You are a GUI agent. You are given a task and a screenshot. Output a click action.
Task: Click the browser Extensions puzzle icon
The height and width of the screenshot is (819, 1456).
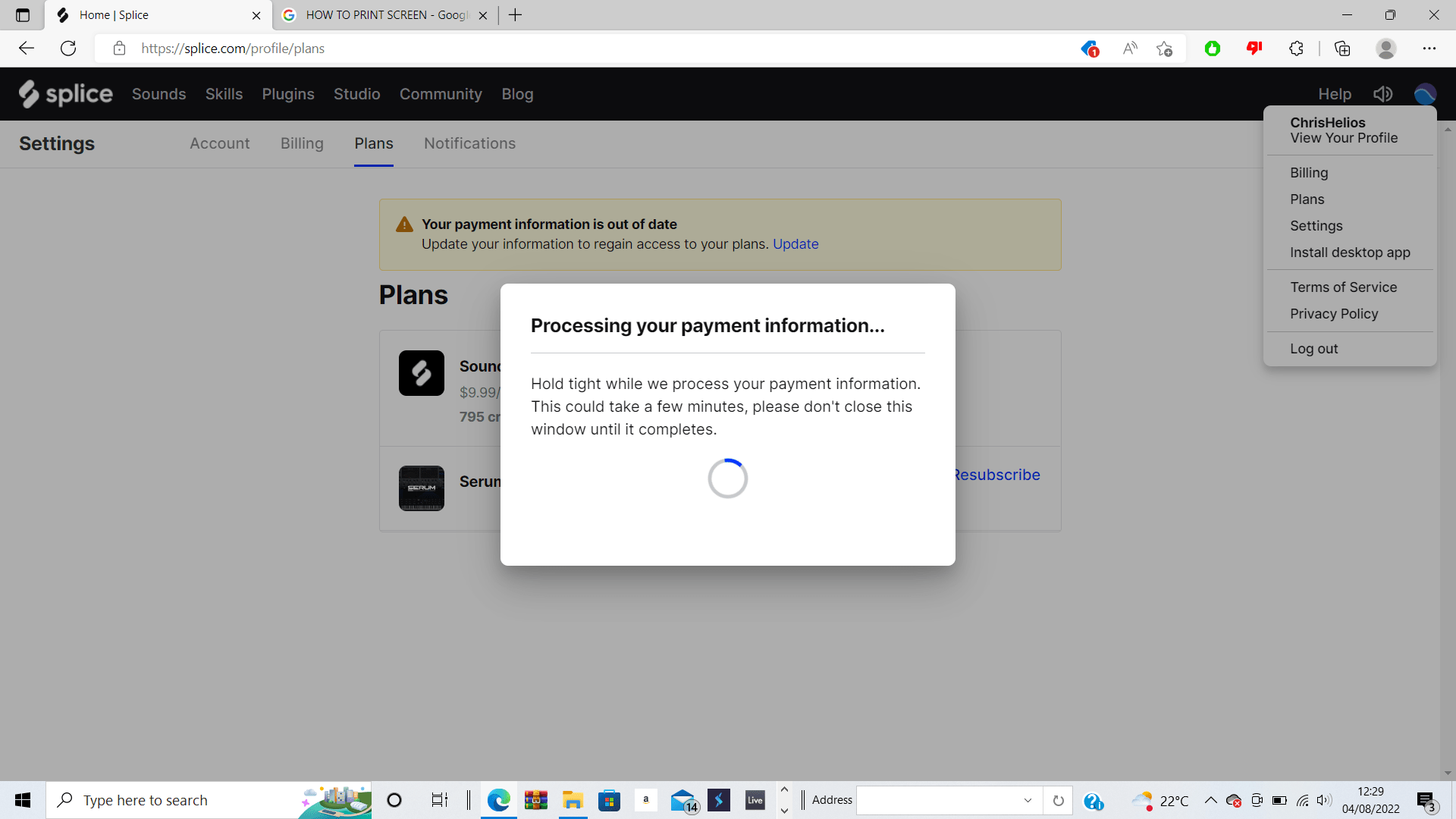[x=1296, y=49]
